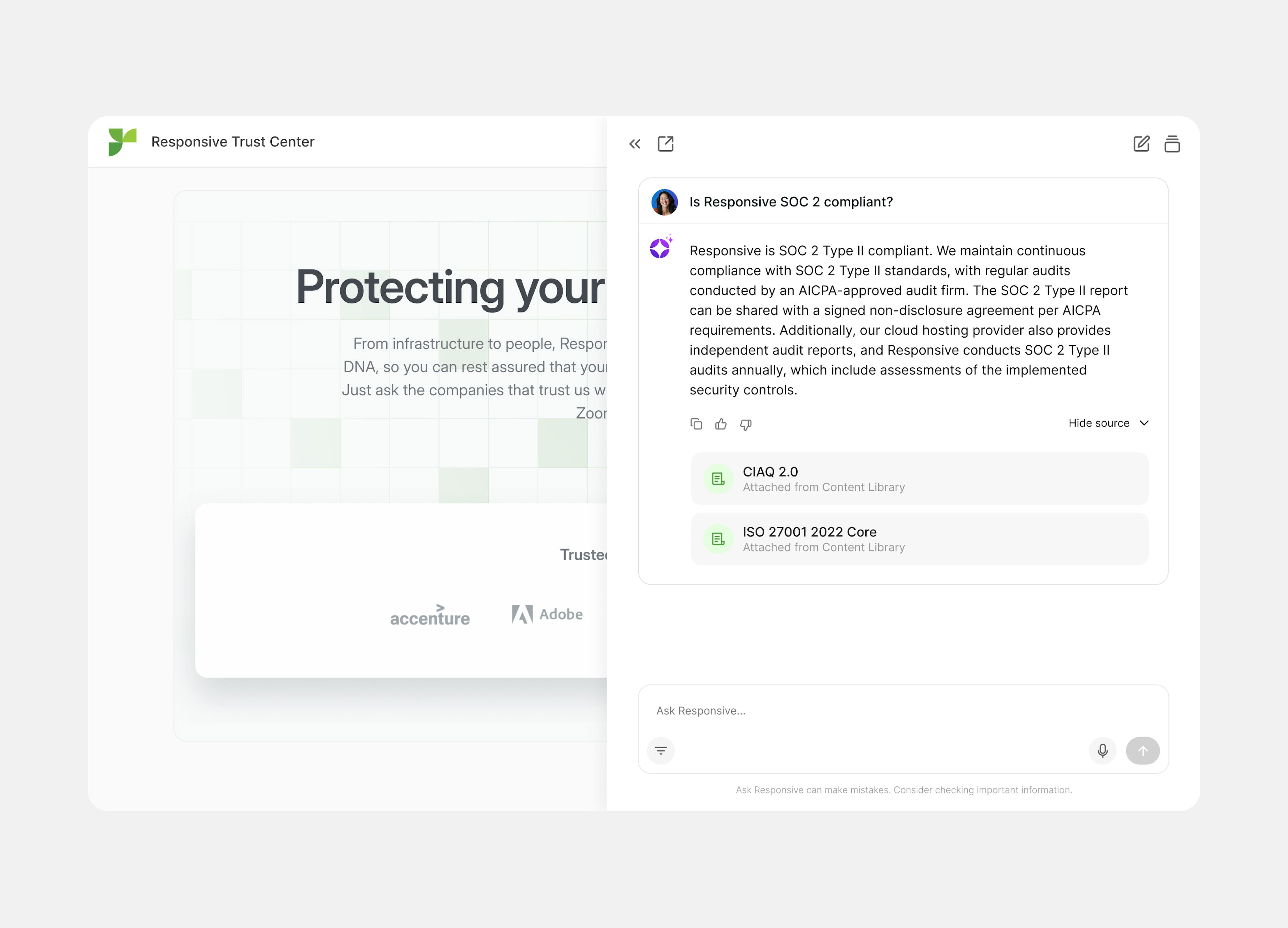The image size is (1288, 928).
Task: Collapse the chat panel with double chevron
Action: pos(634,144)
